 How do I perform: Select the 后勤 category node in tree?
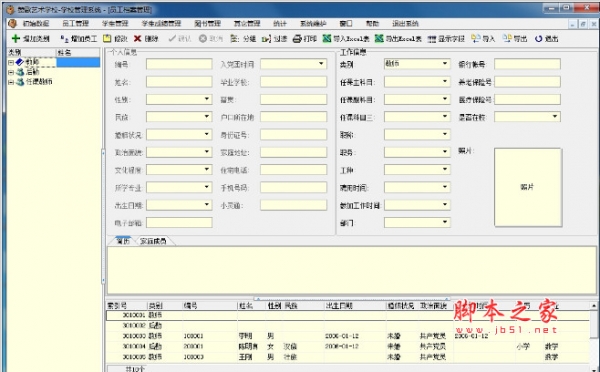[33, 72]
